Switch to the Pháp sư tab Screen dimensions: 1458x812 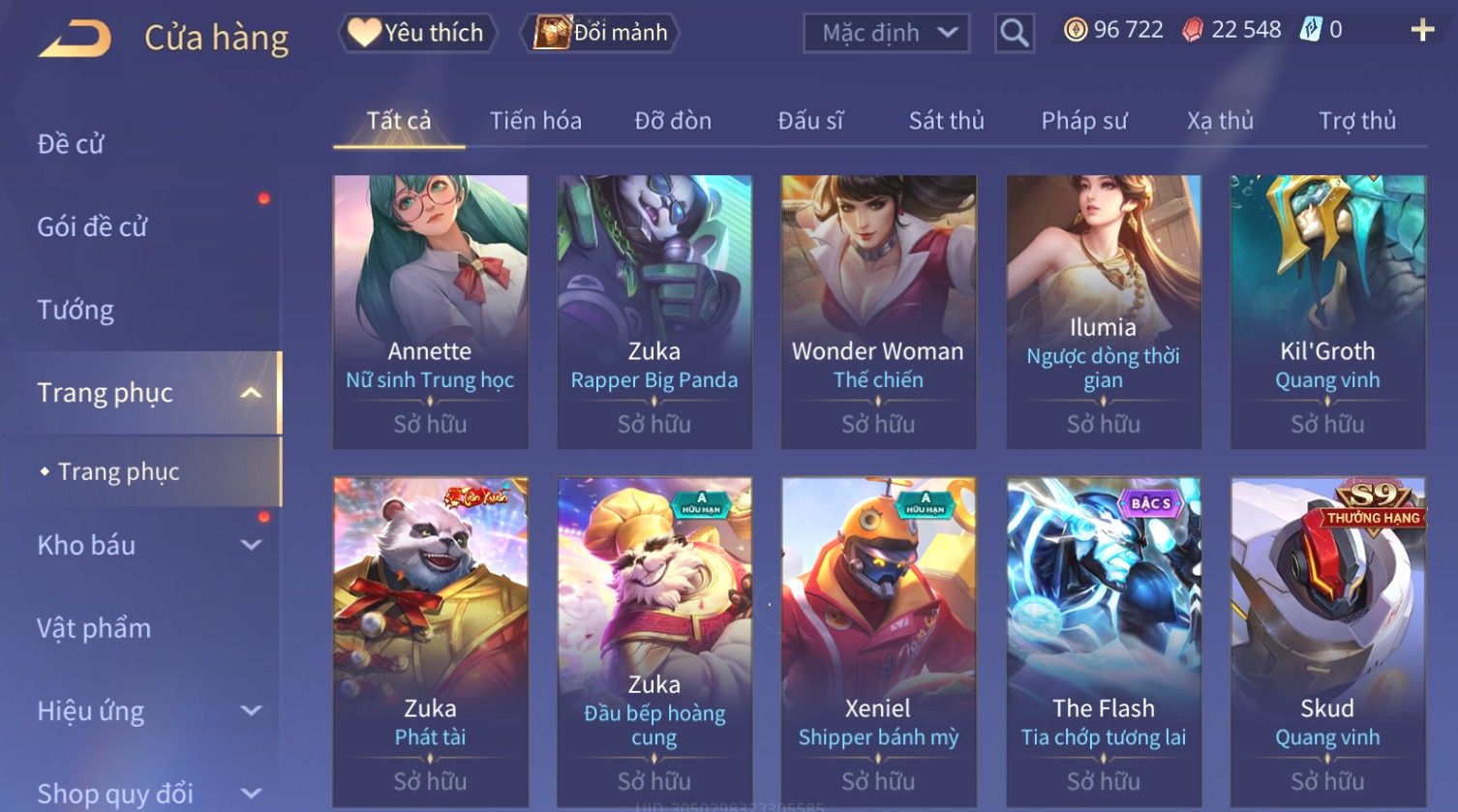coord(1083,121)
